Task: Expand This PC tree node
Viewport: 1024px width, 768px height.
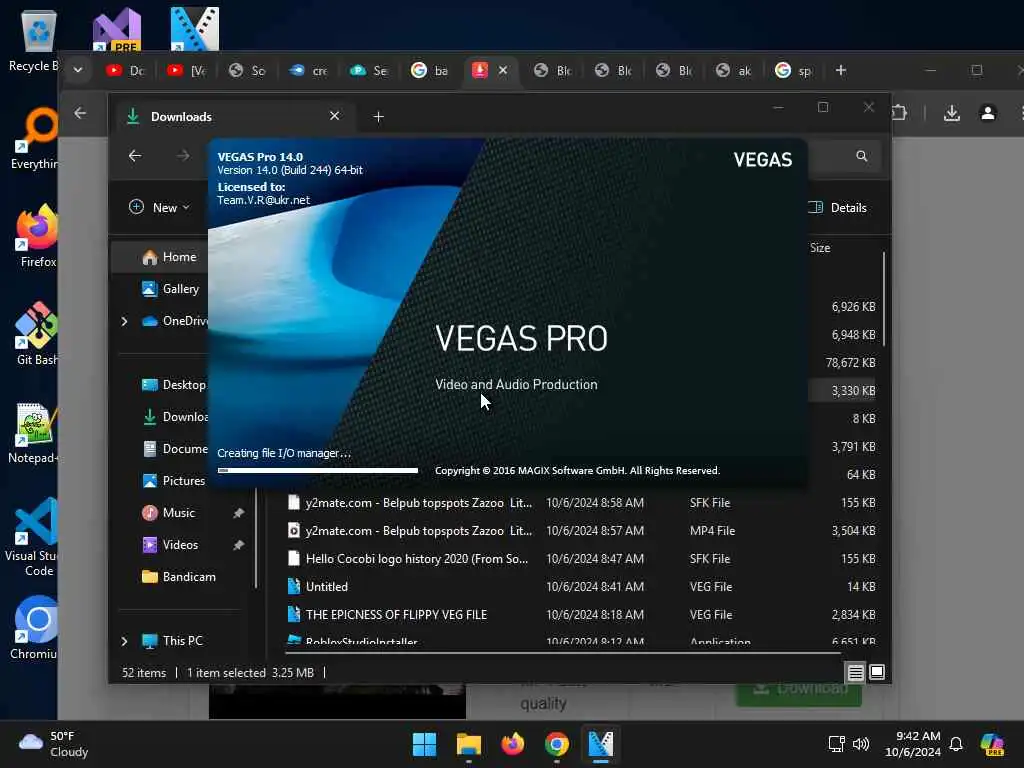Action: click(125, 641)
